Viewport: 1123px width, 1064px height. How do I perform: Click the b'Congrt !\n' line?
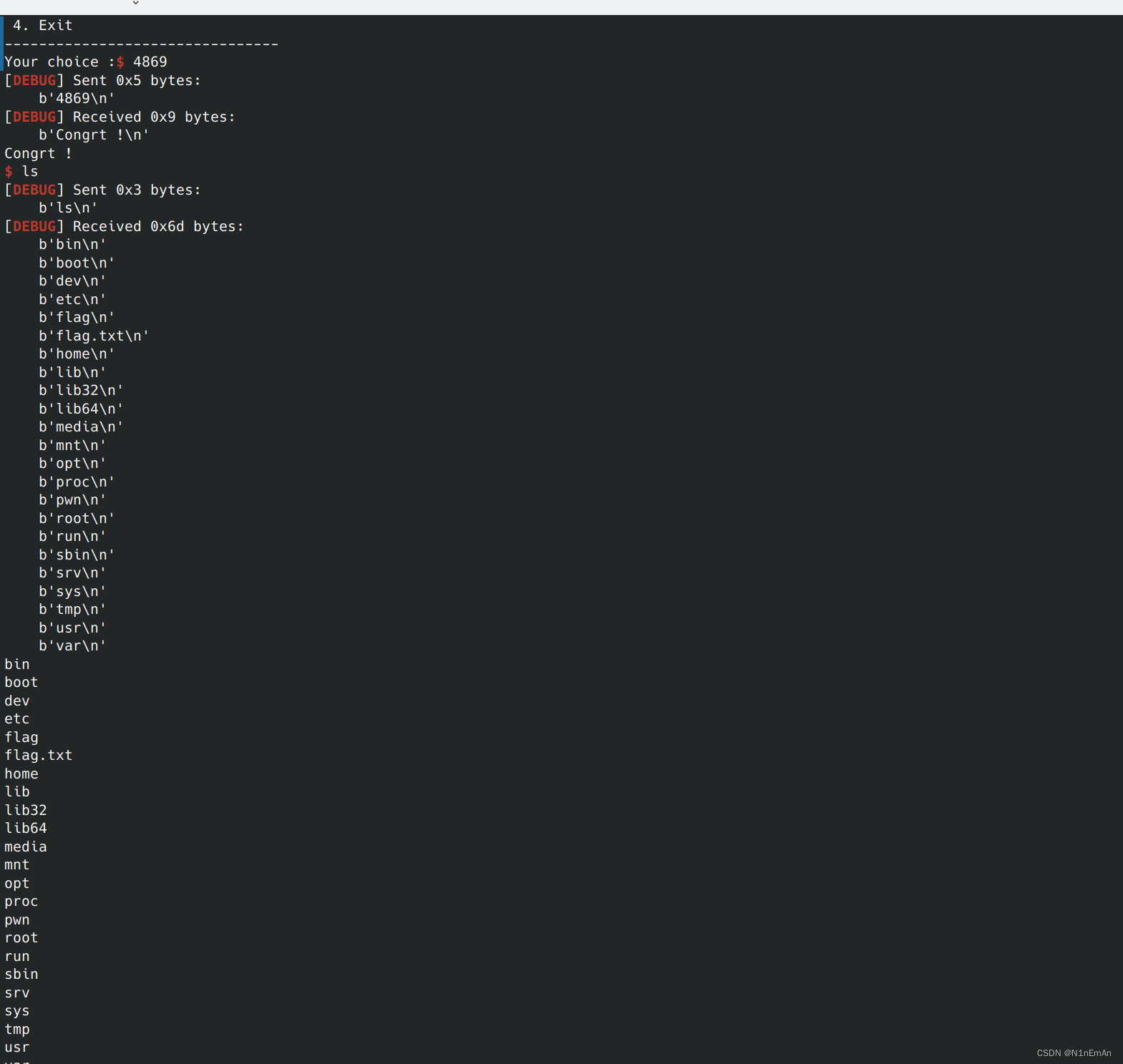[94, 135]
